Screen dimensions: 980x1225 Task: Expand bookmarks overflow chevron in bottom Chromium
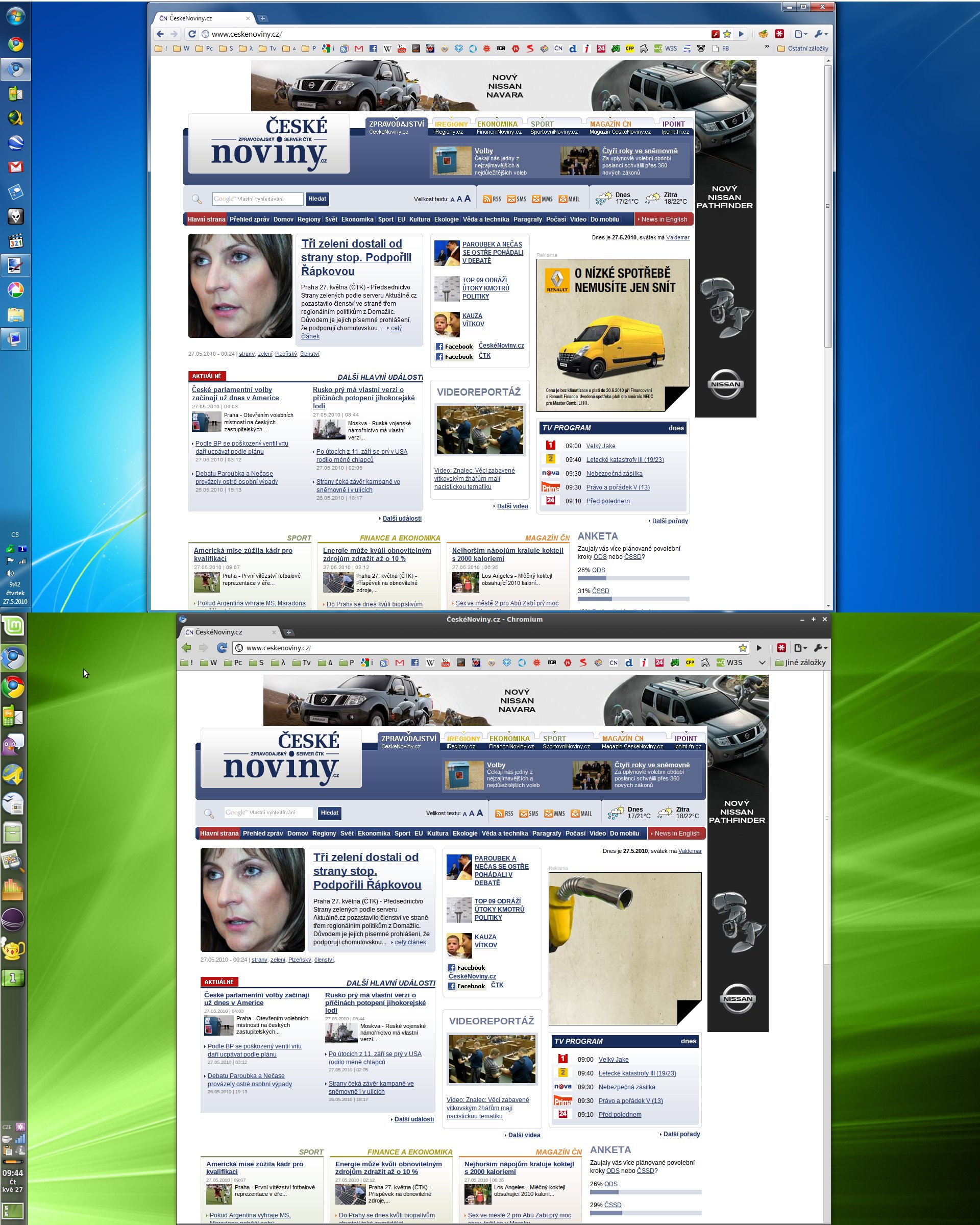pos(763,663)
